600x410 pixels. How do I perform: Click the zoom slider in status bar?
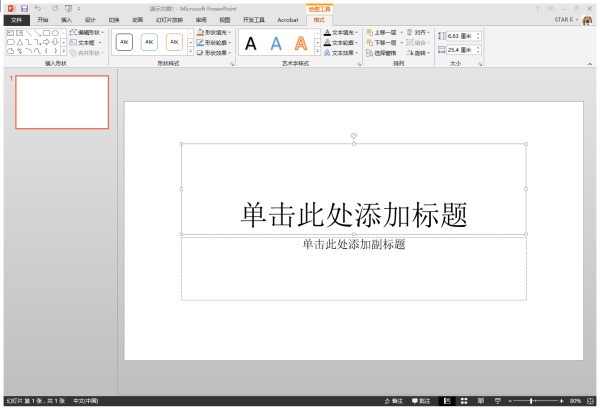point(531,400)
